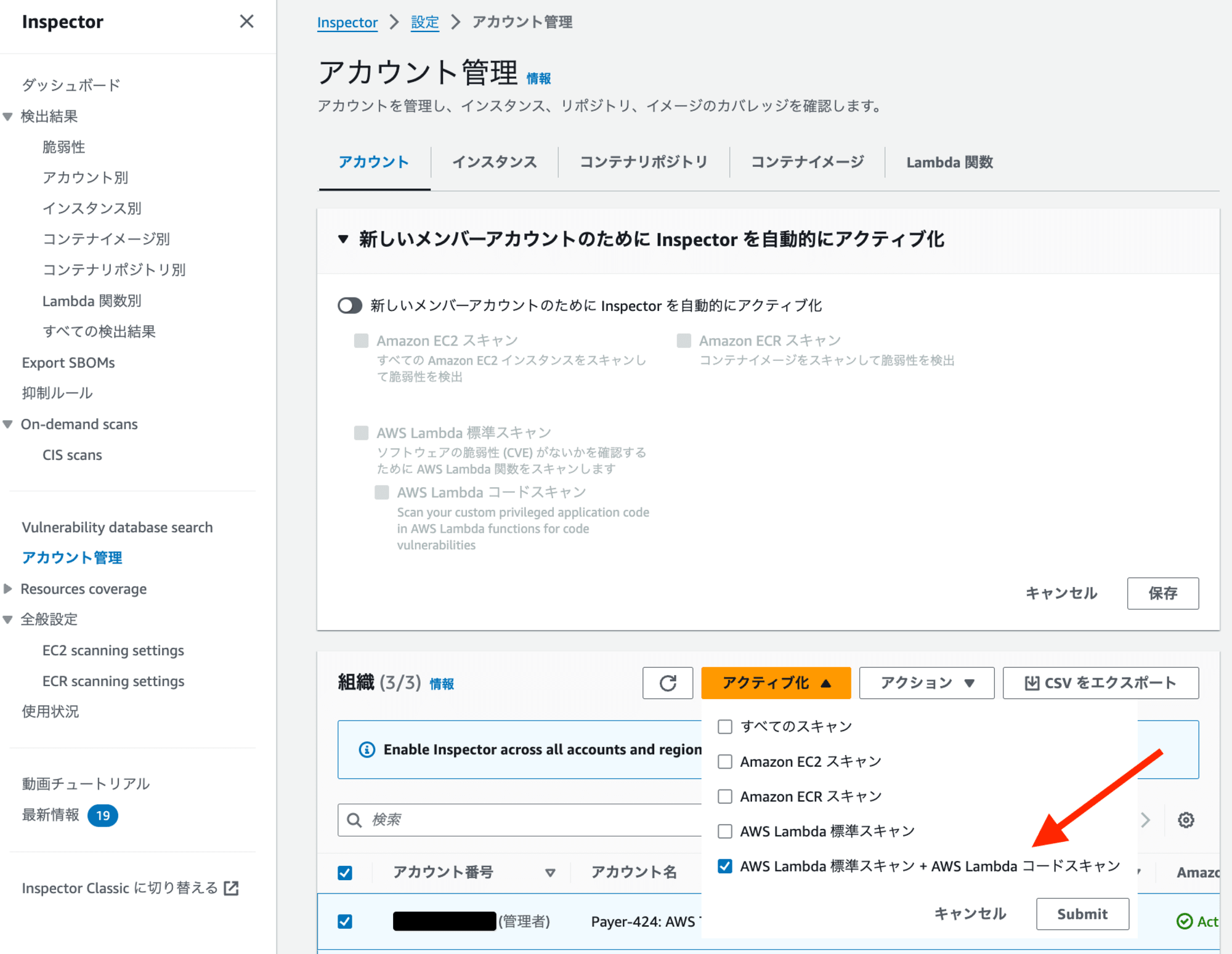Open コンテナリポジトリ別 in sidebar

tap(114, 270)
